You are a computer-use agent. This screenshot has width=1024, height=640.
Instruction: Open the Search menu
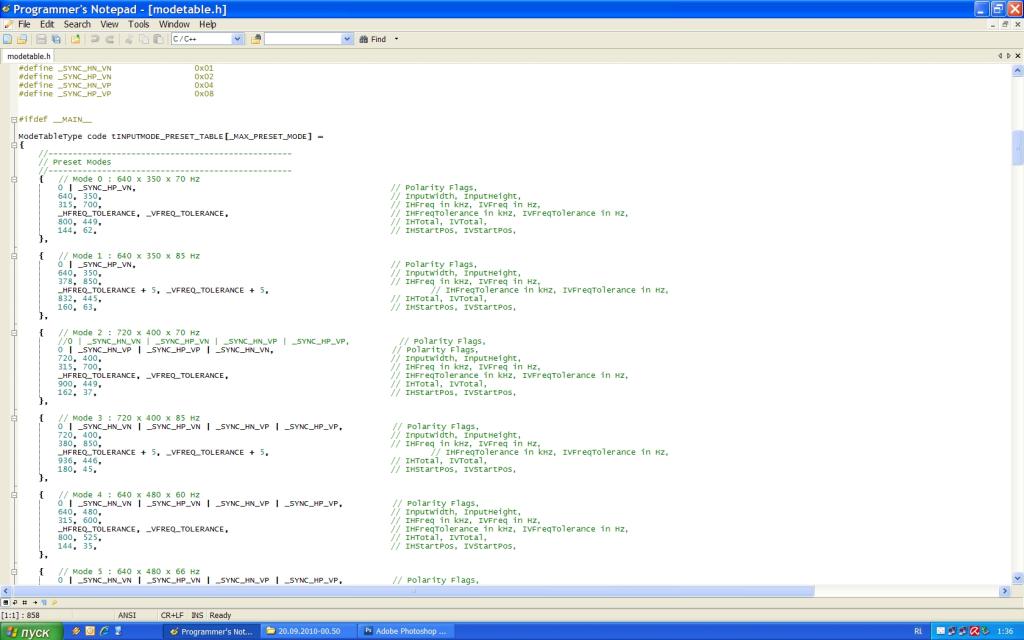(77, 24)
